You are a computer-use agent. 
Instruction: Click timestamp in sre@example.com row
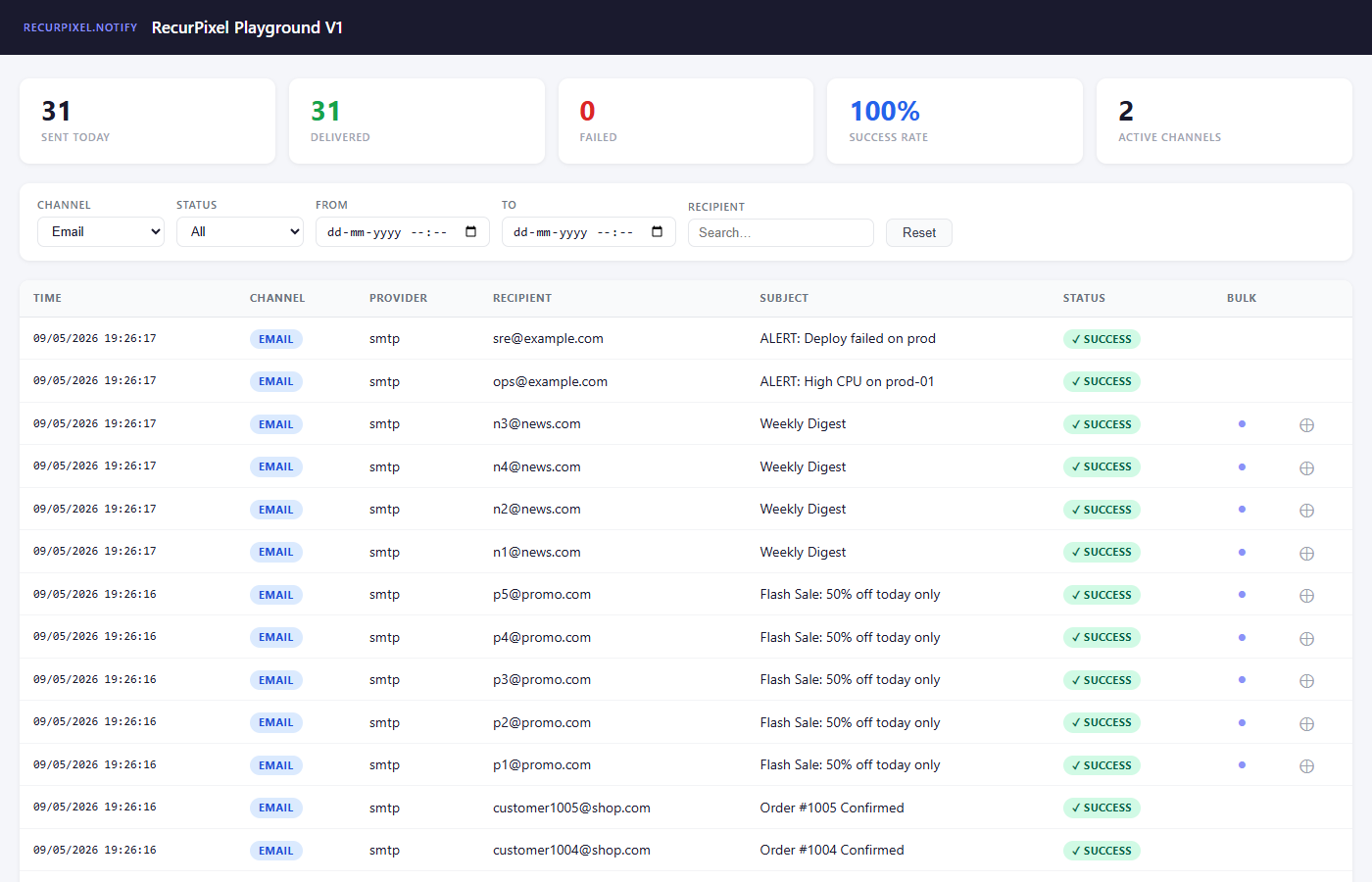[x=95, y=339]
